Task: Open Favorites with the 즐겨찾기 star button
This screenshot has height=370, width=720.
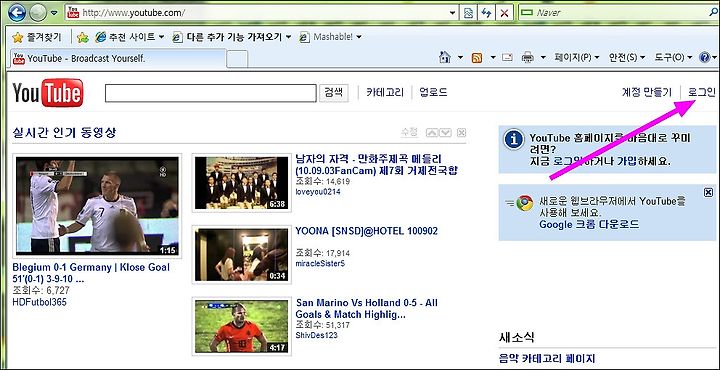Action: [x=36, y=37]
